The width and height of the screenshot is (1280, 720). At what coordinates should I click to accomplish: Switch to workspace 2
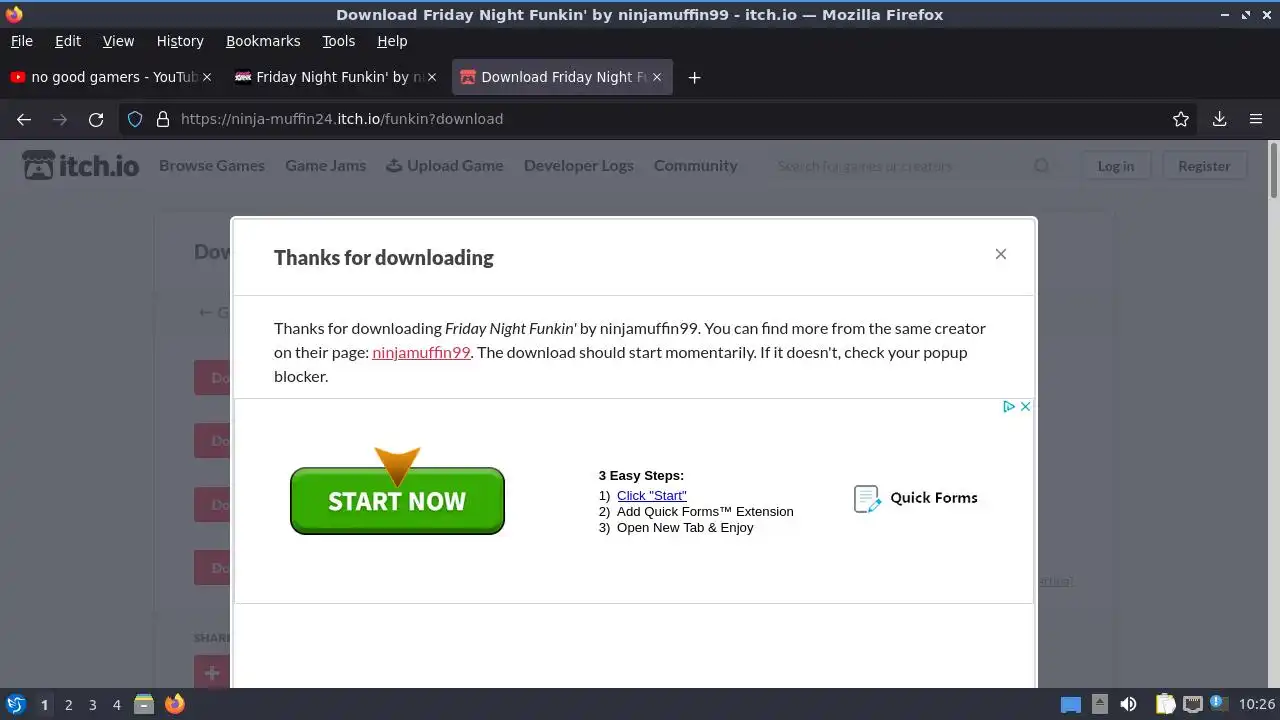[68, 705]
